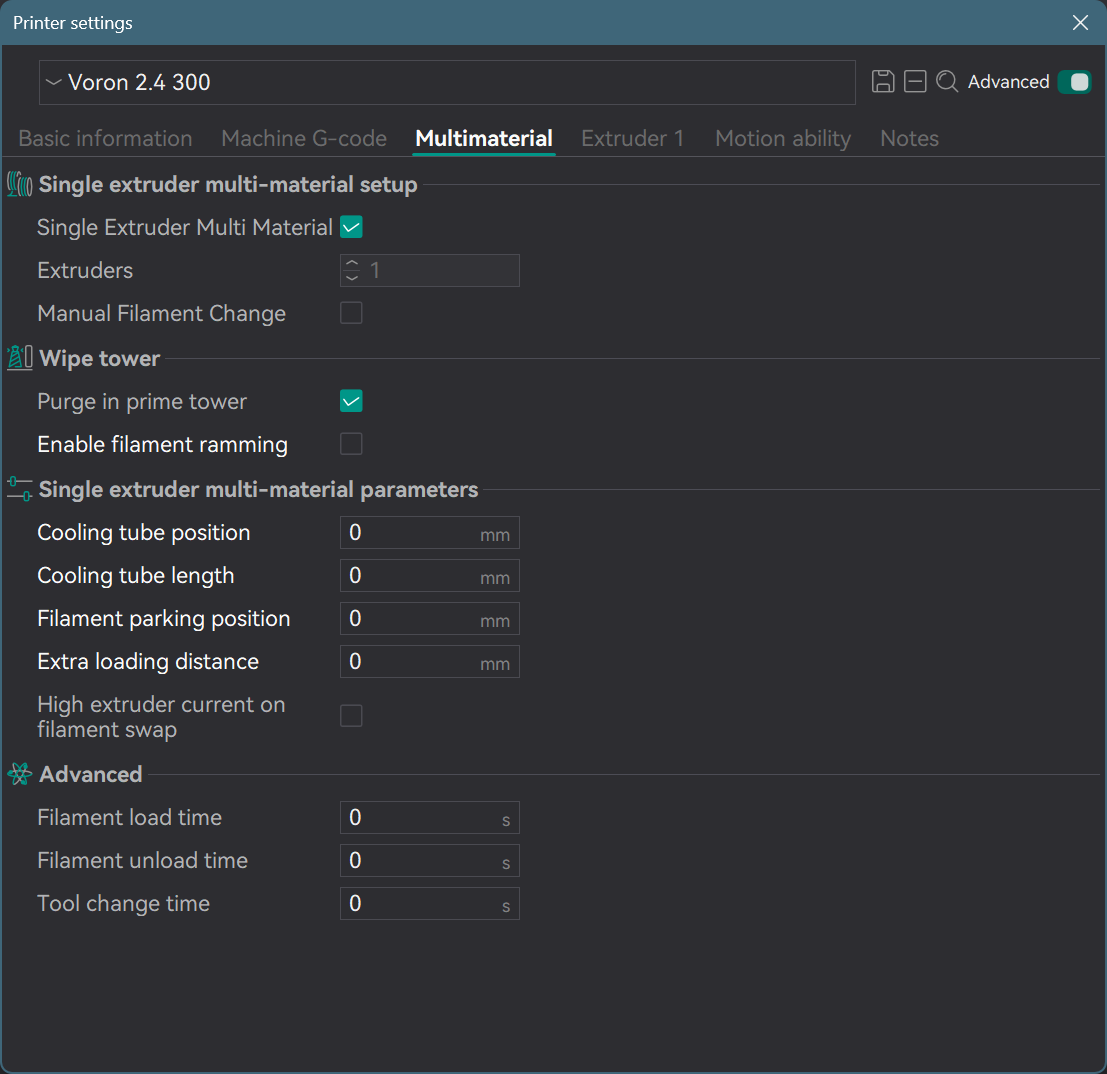Open the Voron 2.4 300 preset dropdown
The image size is (1107, 1074).
[x=447, y=83]
